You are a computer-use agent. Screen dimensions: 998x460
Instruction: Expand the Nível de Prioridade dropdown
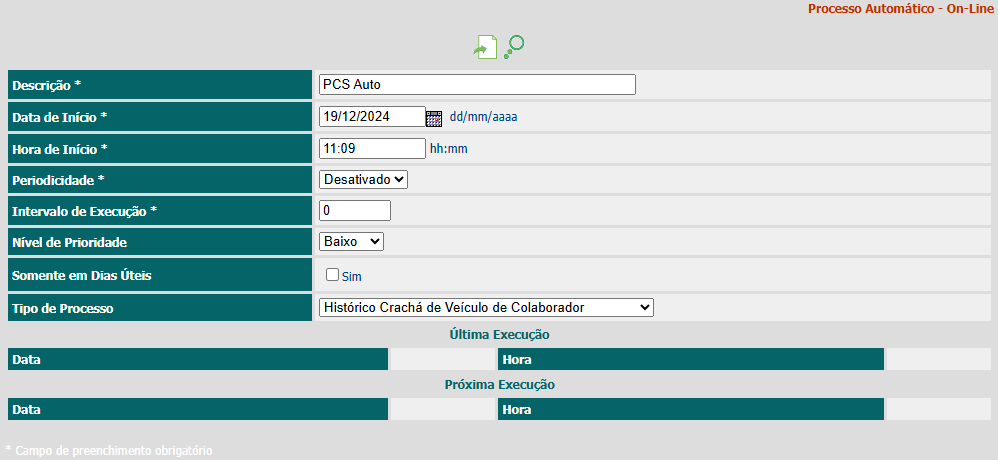(351, 241)
